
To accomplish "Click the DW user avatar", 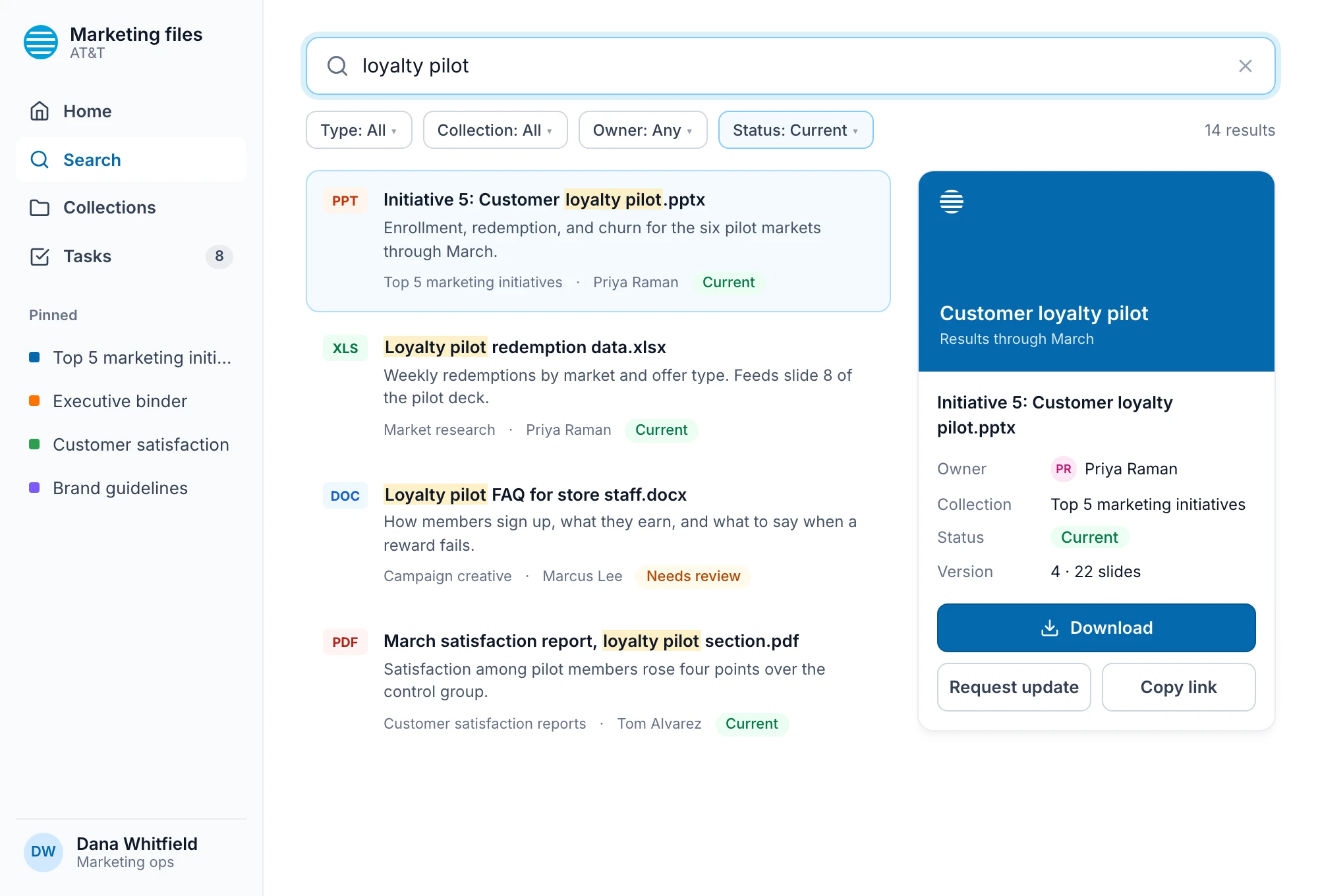I will [43, 852].
